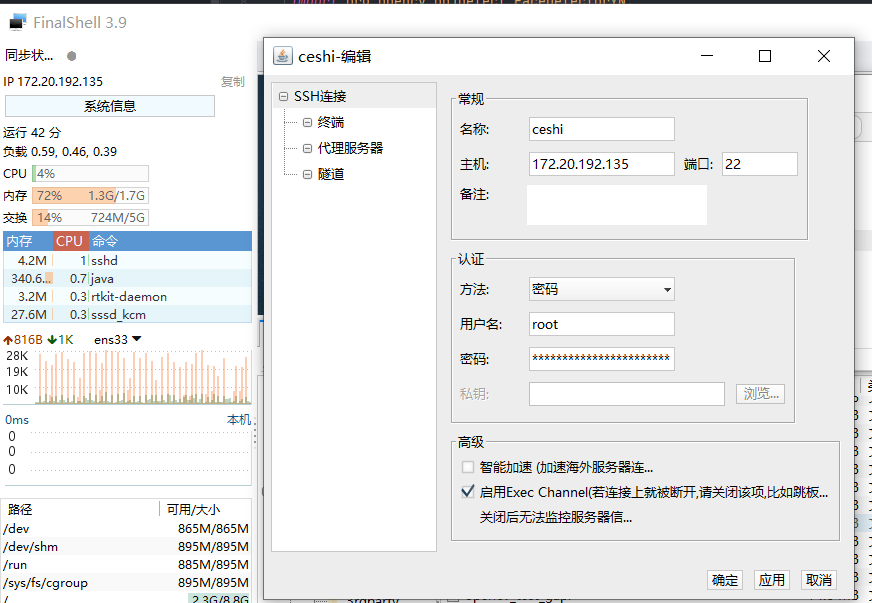Click the 端口 field showing 22
872x603 pixels.
click(760, 164)
